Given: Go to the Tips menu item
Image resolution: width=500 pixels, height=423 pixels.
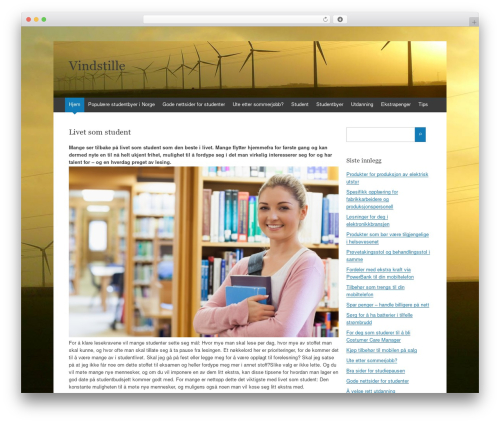Looking at the screenshot, I should coord(423,104).
